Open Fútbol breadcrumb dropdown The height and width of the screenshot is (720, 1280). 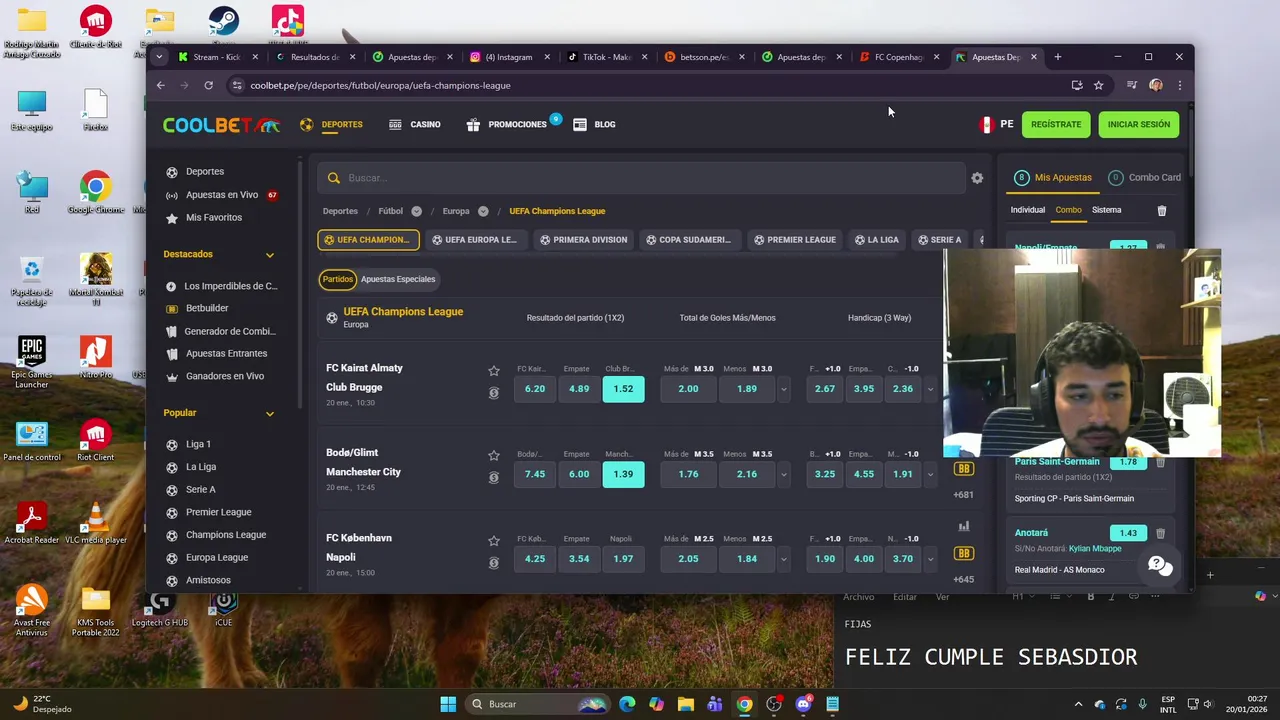[416, 211]
